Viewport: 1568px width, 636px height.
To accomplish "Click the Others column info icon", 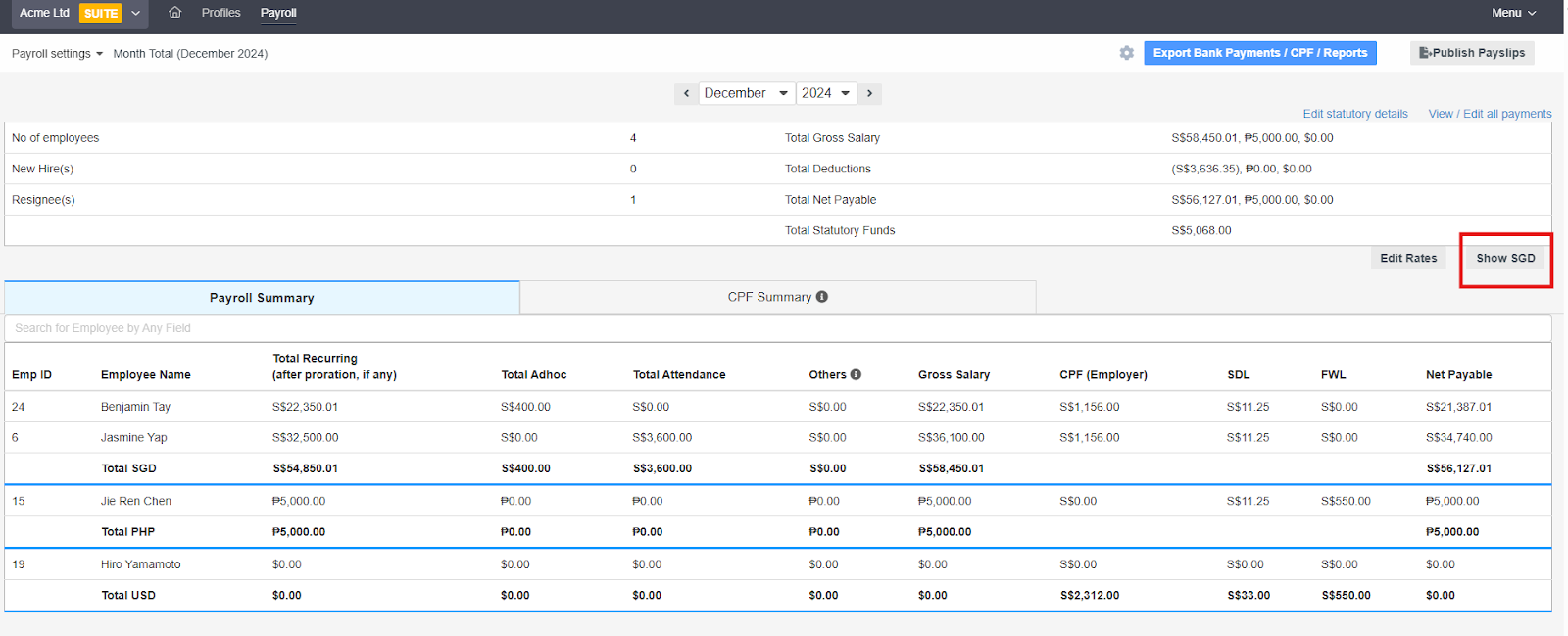I will click(856, 374).
